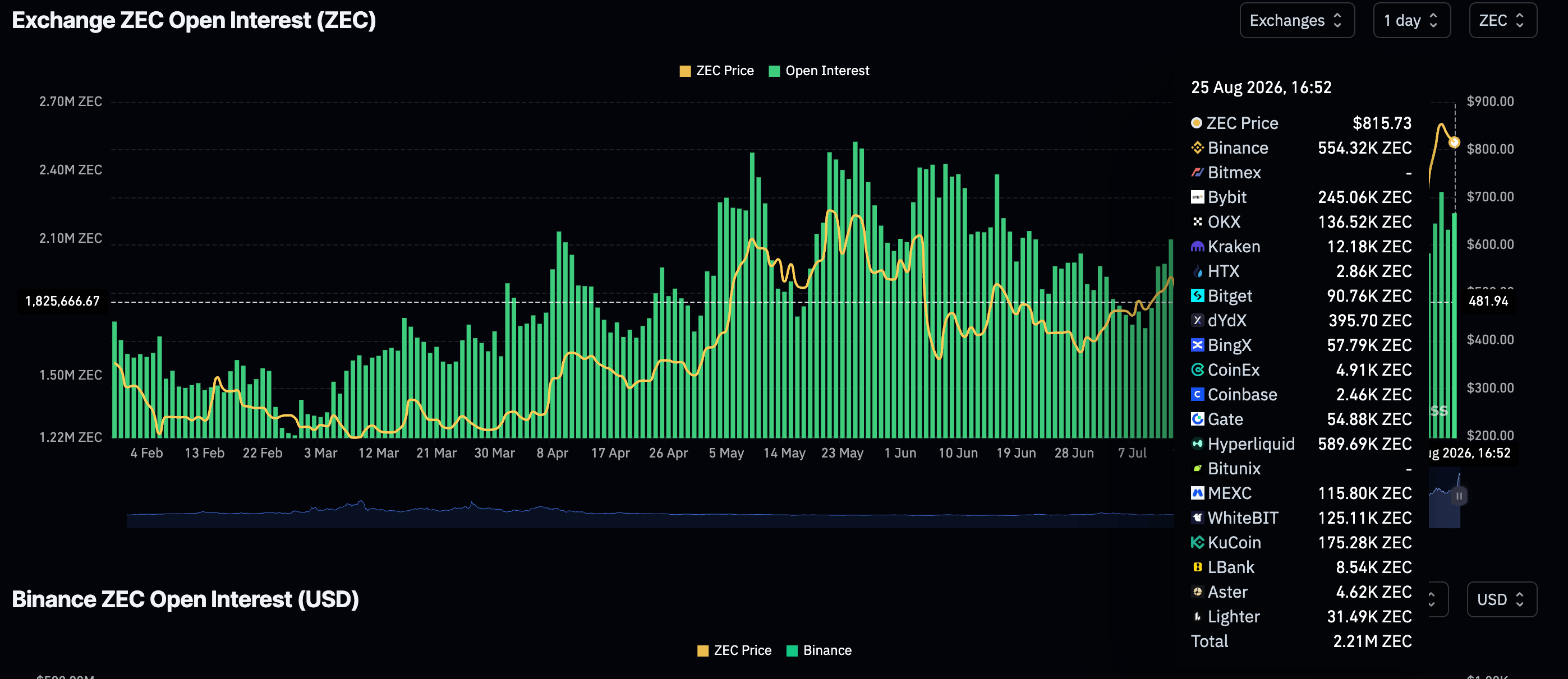Click the 554.32K ZEC Binance value
Image resolution: width=1568 pixels, height=679 pixels.
(x=1365, y=148)
